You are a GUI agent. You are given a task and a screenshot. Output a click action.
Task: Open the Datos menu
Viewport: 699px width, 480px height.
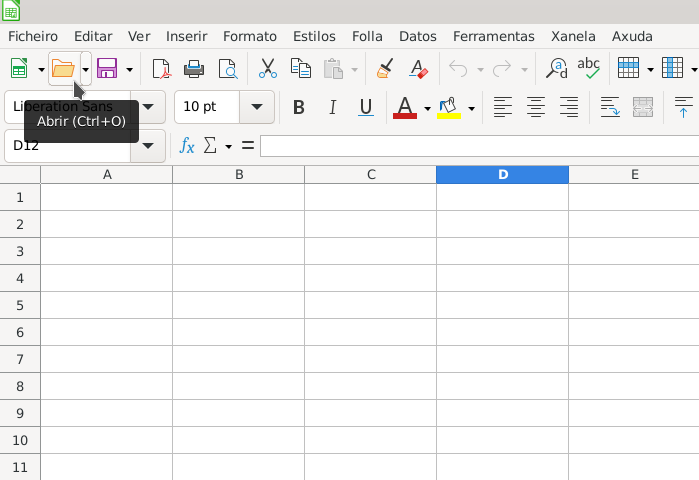418,36
